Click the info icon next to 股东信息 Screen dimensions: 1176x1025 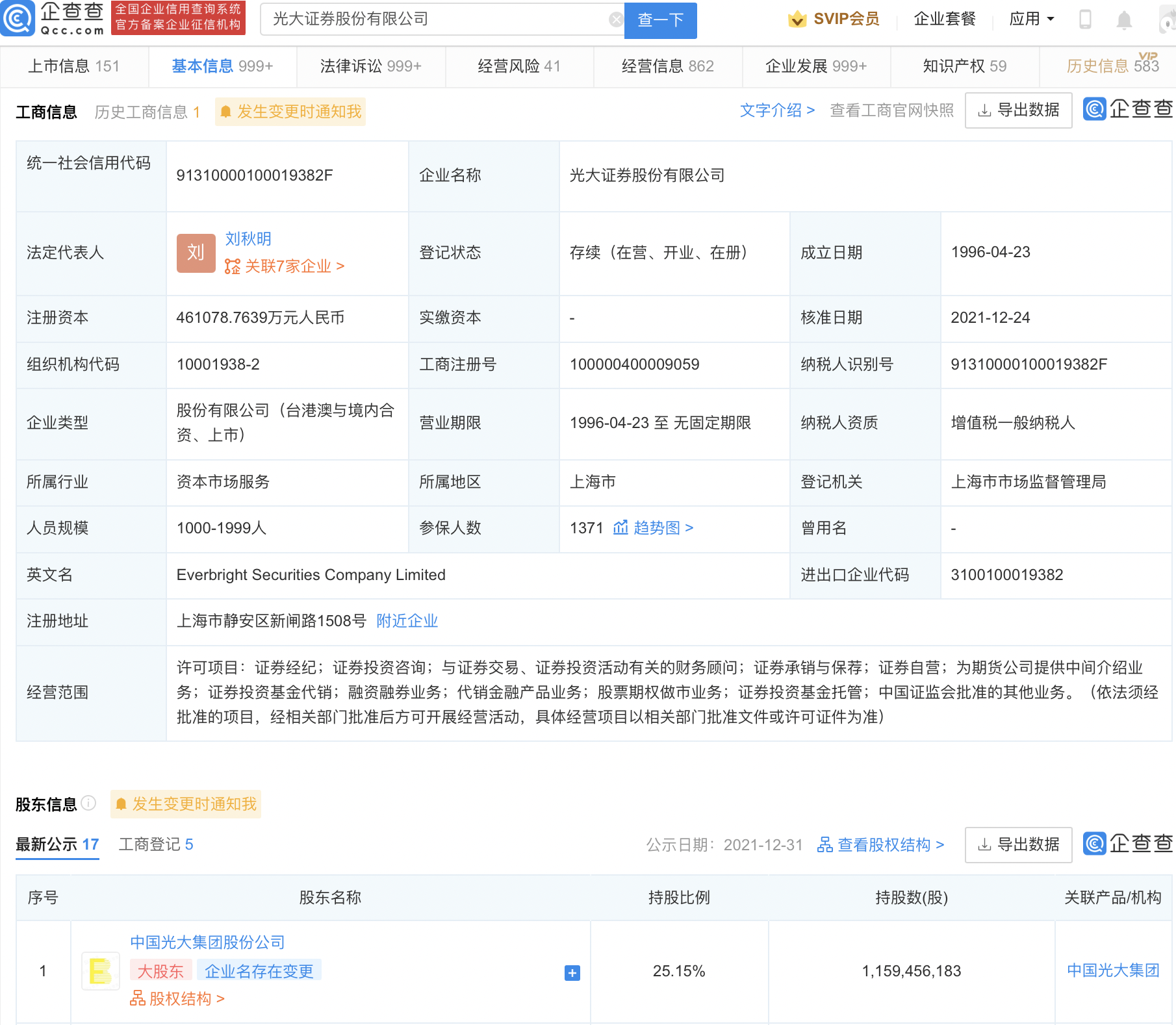coord(89,804)
